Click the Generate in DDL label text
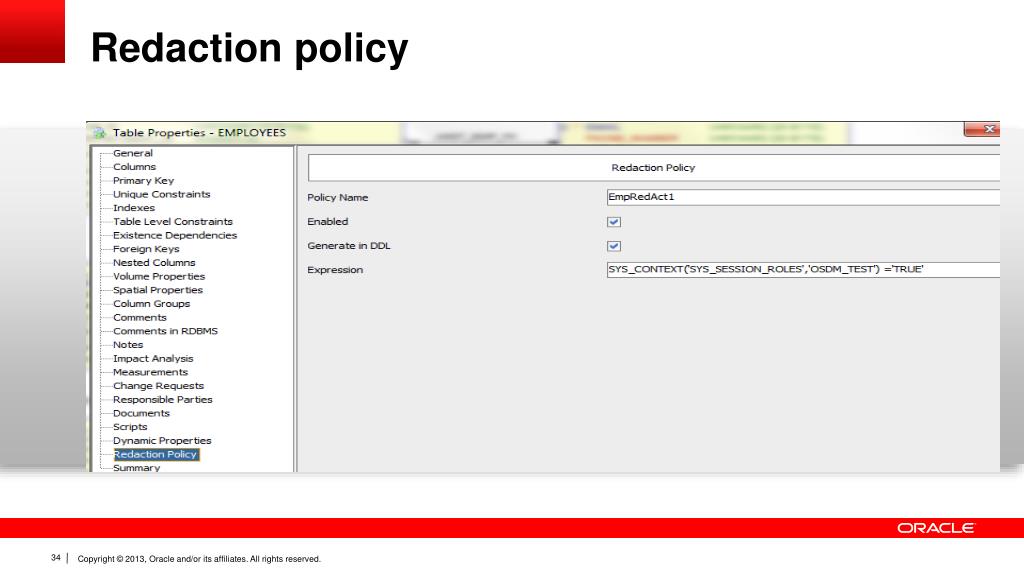The image size is (1024, 576). point(349,246)
